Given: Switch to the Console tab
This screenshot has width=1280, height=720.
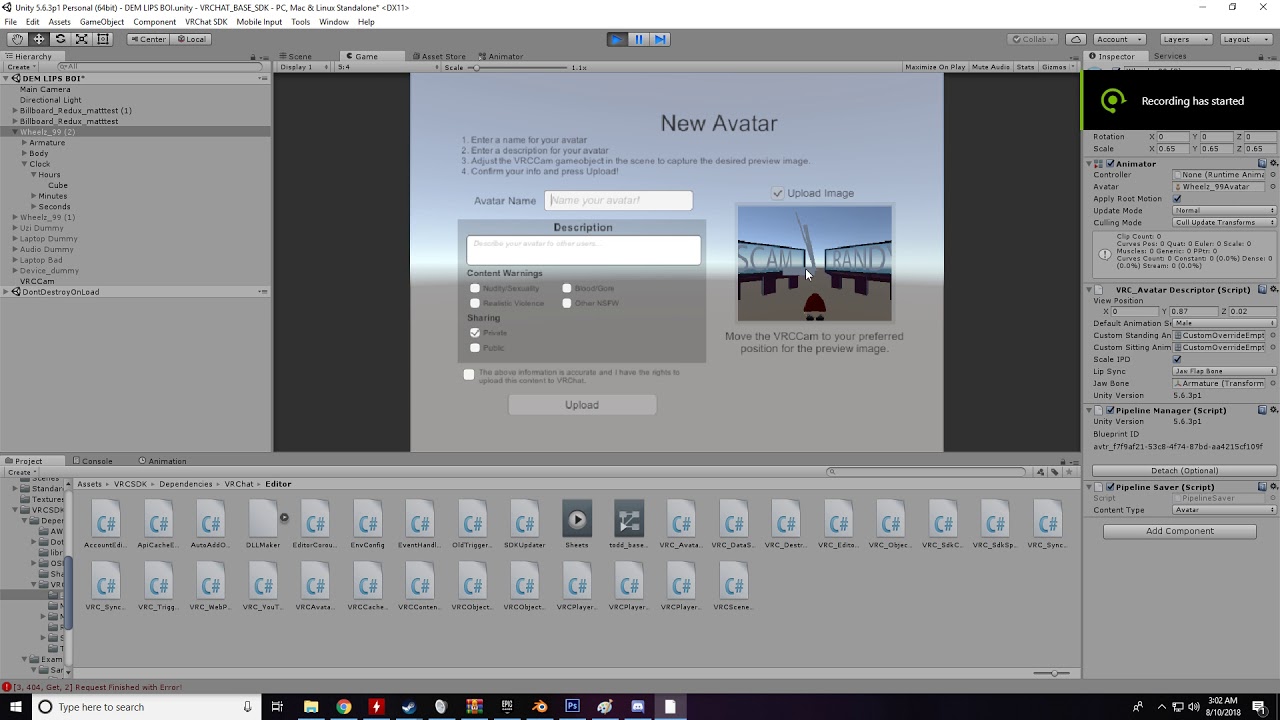Looking at the screenshot, I should coord(97,461).
